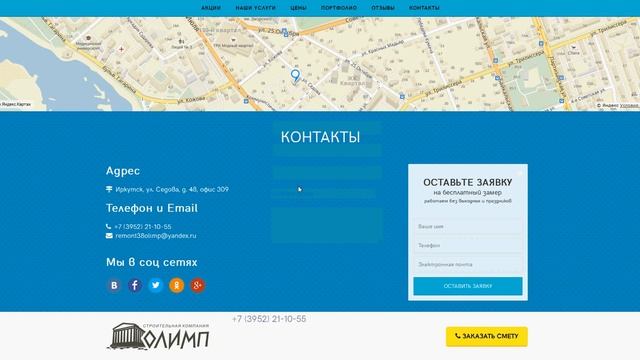Screen dimensions: 640x360
Task: Select КОНТАКТЫ in top navigation
Action: (x=424, y=8)
